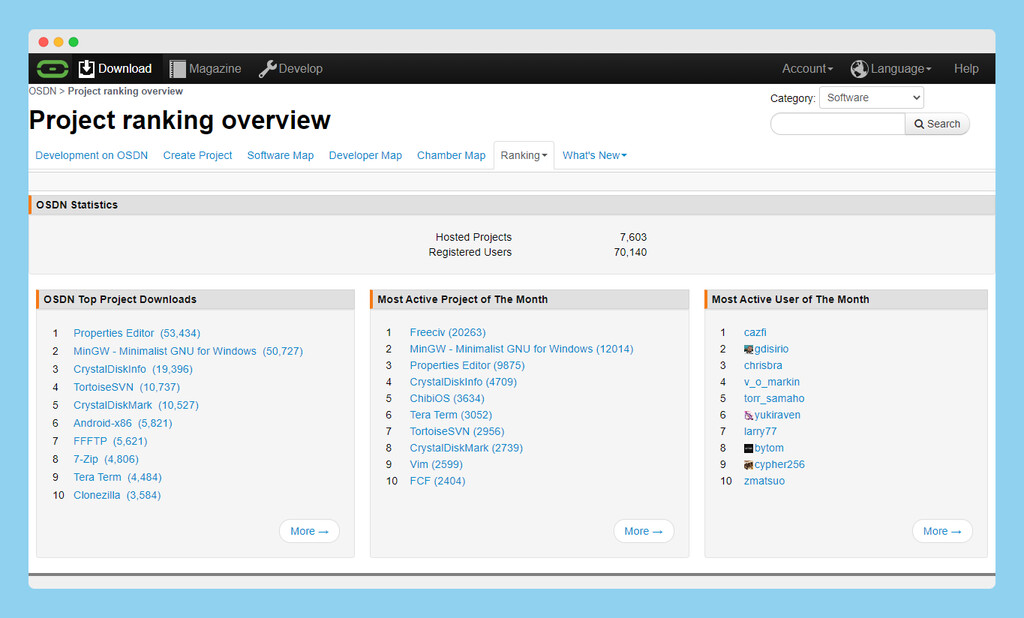
Task: Open the Ranking tab
Action: [523, 156]
